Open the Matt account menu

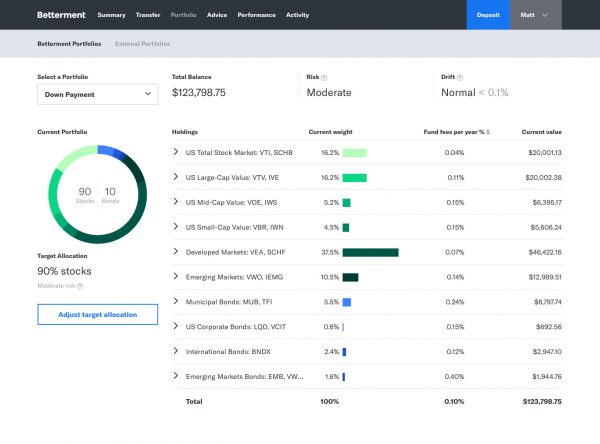click(x=535, y=15)
